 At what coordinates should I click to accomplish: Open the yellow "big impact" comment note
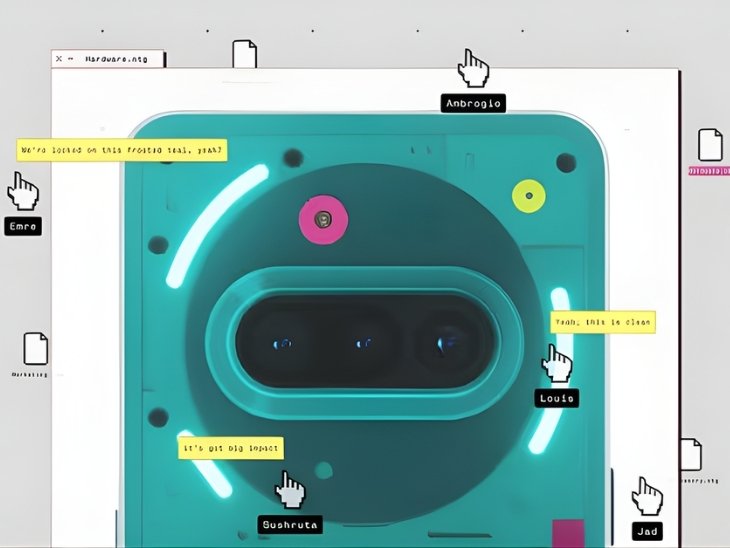(230, 447)
